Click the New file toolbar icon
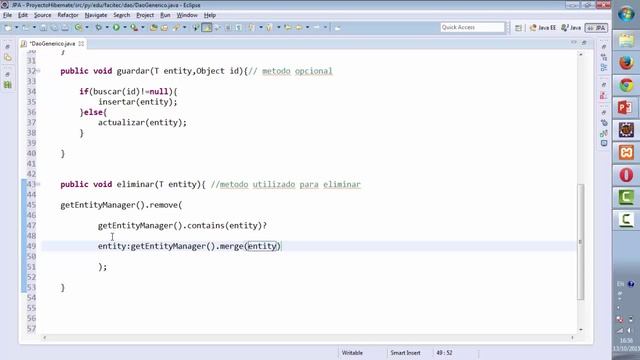This screenshot has height=360, width=640. coord(8,28)
